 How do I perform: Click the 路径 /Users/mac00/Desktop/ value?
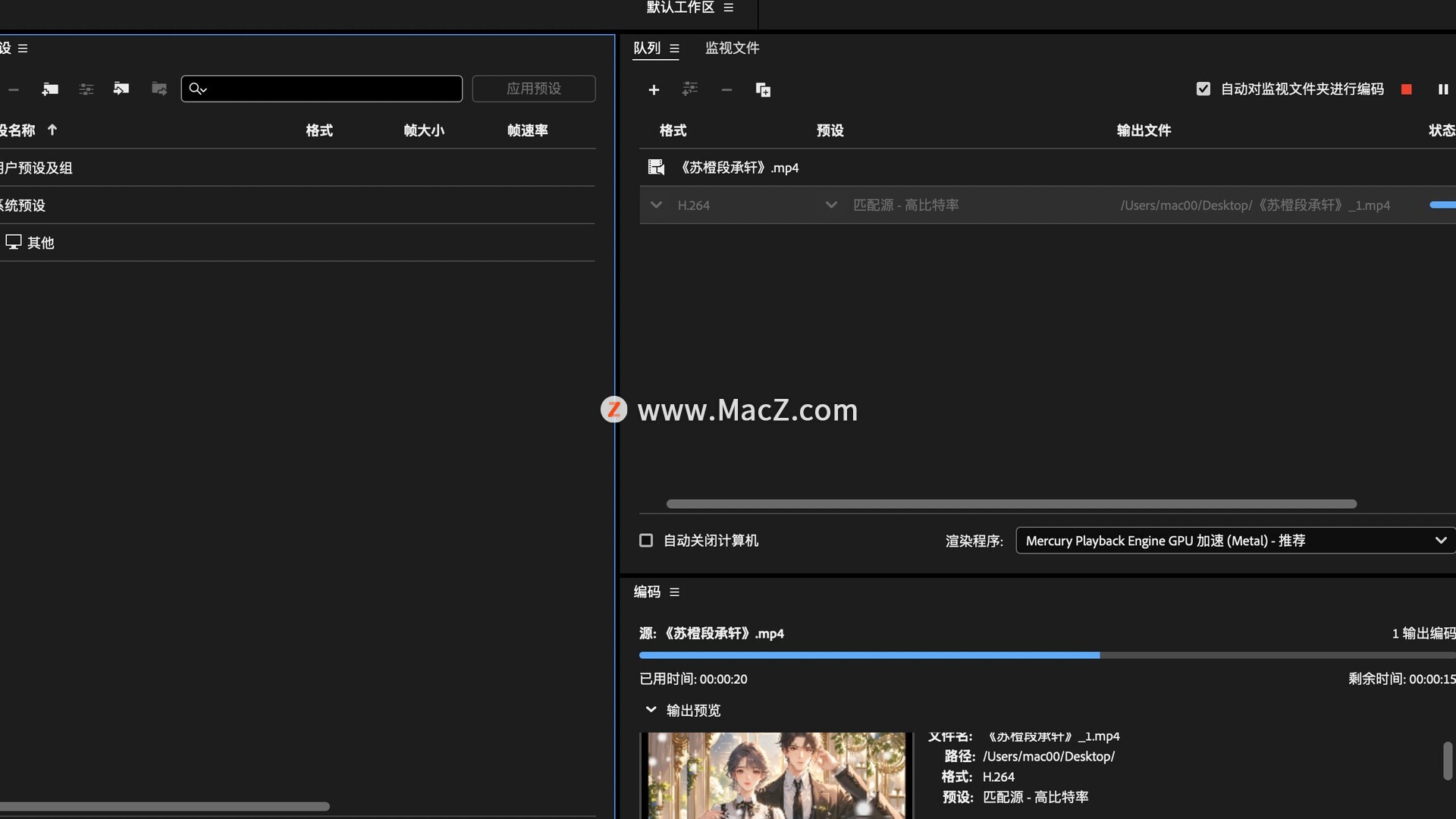coord(1048,757)
